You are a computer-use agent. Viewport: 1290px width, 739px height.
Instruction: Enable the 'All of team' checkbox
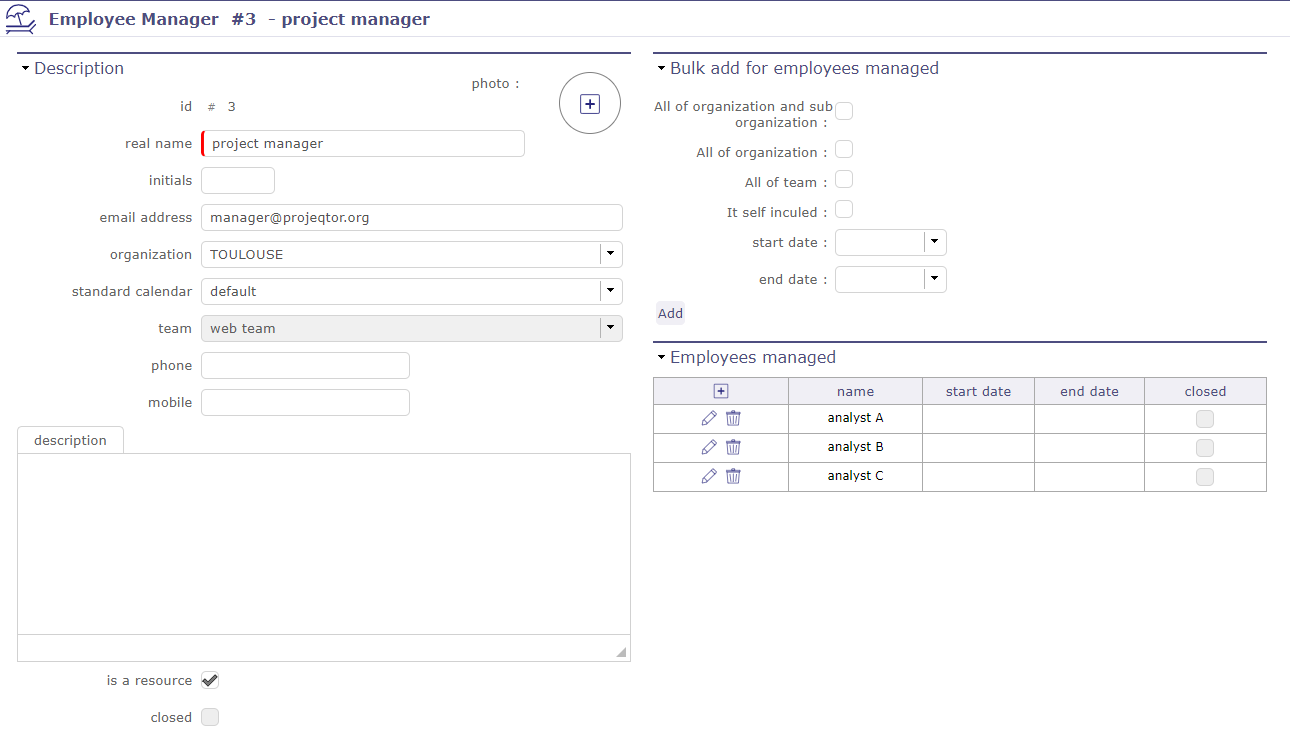843,179
